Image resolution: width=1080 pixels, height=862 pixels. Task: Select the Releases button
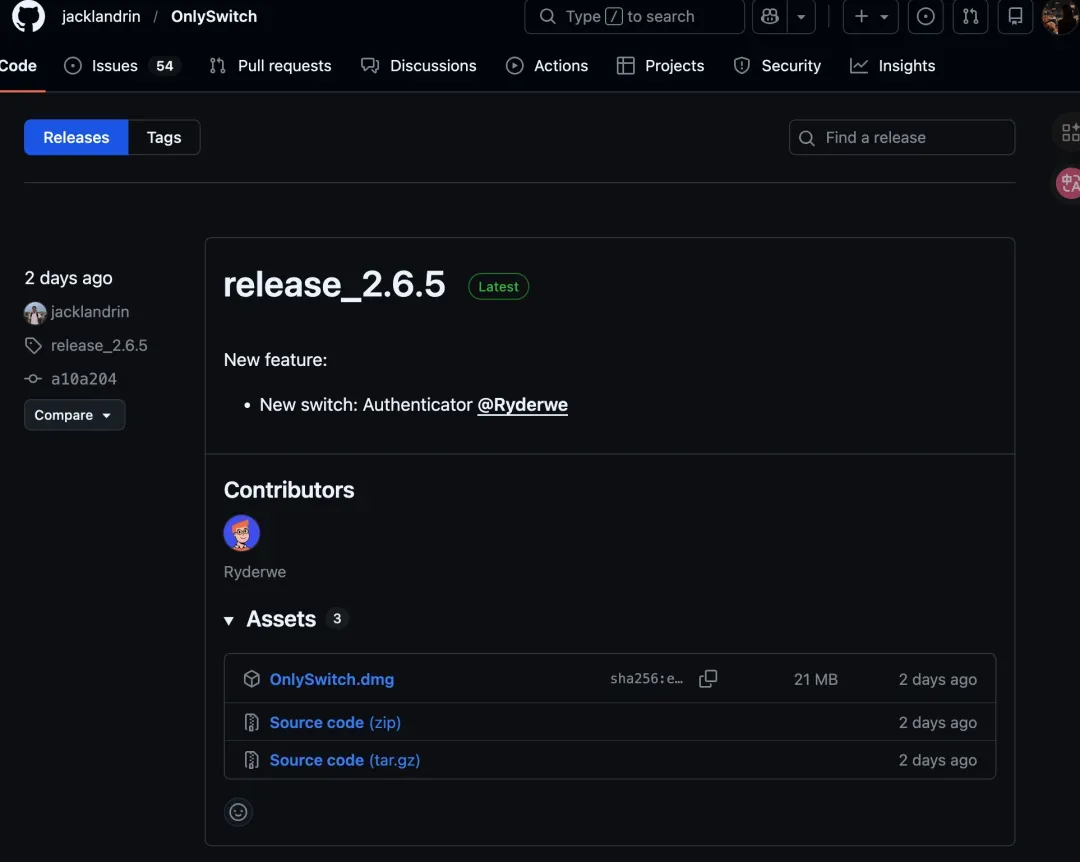point(76,137)
